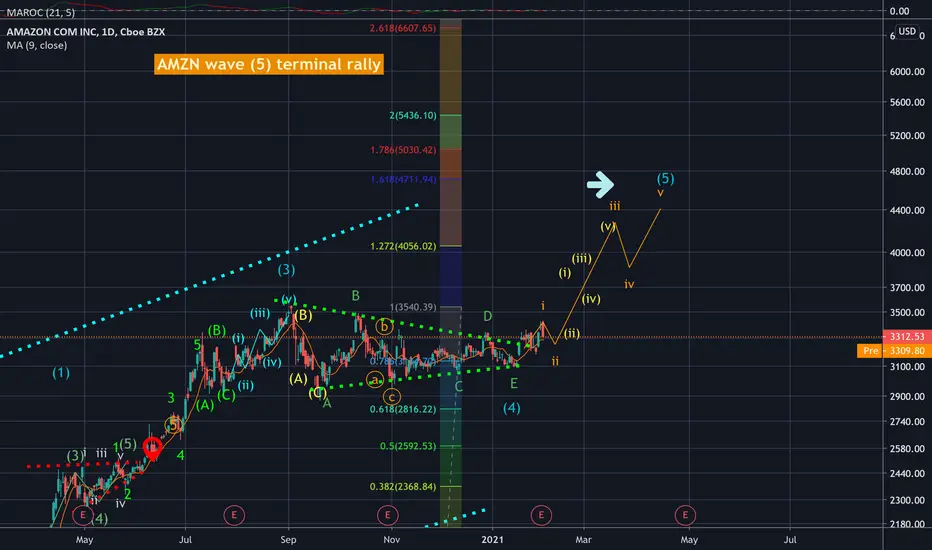
Task: Click the Nov label on time axis
Action: point(391,540)
